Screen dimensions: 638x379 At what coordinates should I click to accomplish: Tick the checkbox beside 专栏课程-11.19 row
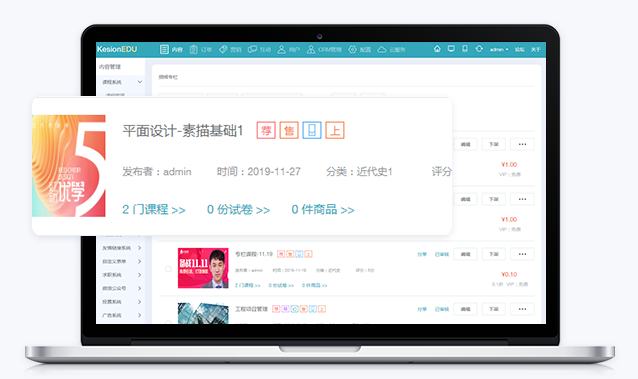(x=168, y=269)
